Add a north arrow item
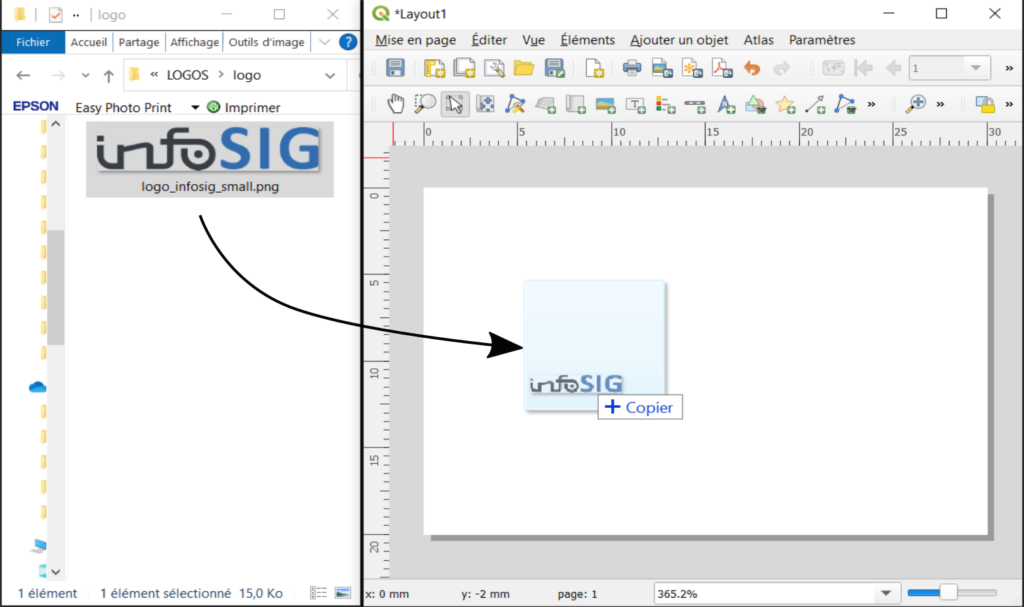 point(726,104)
